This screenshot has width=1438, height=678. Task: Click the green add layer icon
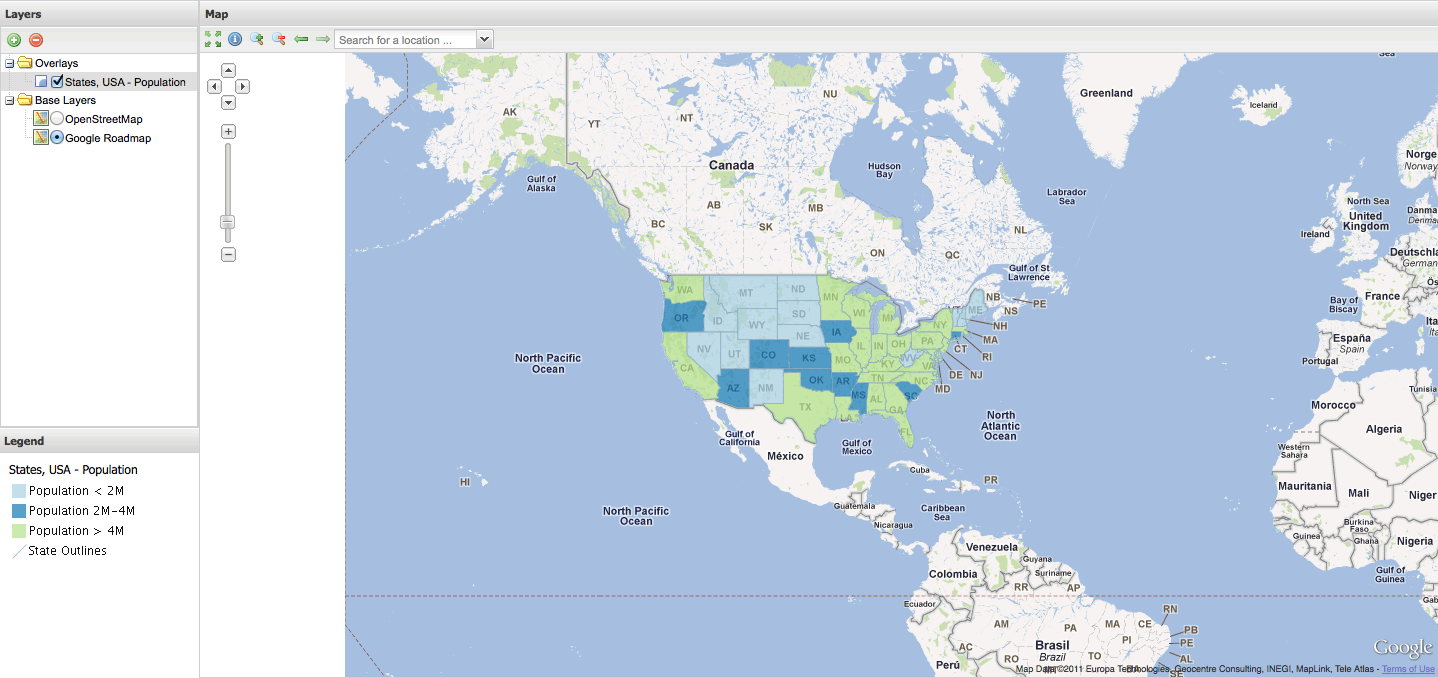14,40
